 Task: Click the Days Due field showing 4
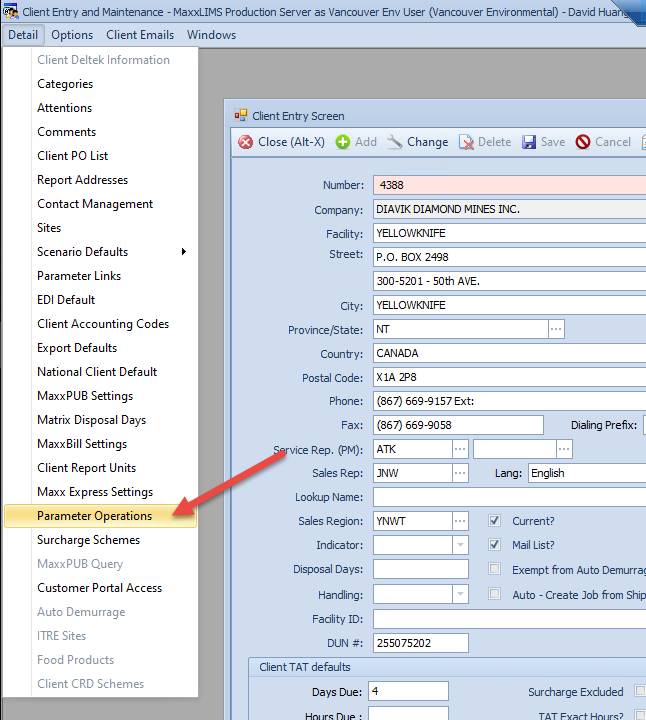tap(408, 691)
